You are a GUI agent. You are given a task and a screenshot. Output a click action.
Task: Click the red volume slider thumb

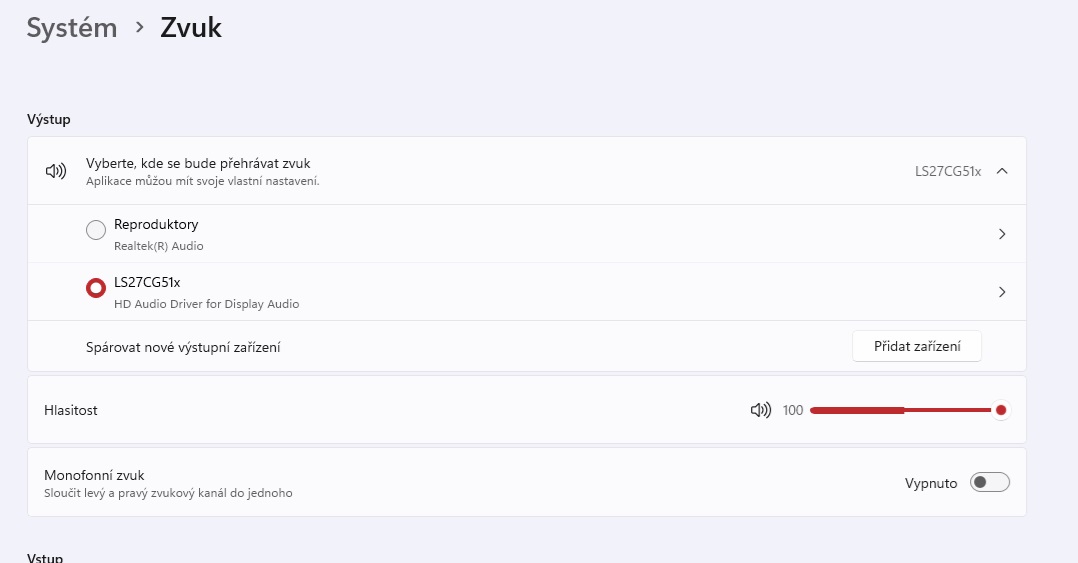tap(1000, 410)
